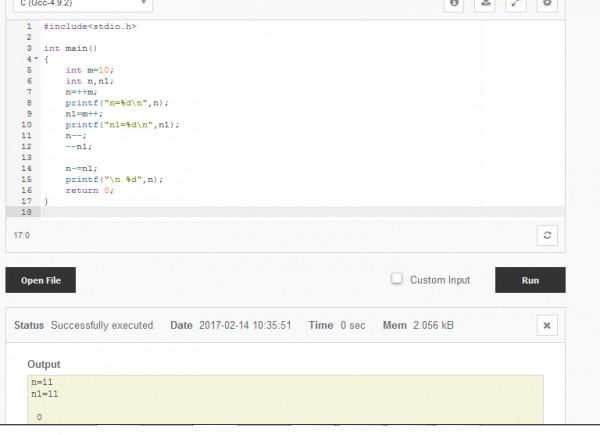Place cursor on the #include<stdio.h> line
Screen dimensions: 600x435
90,26
